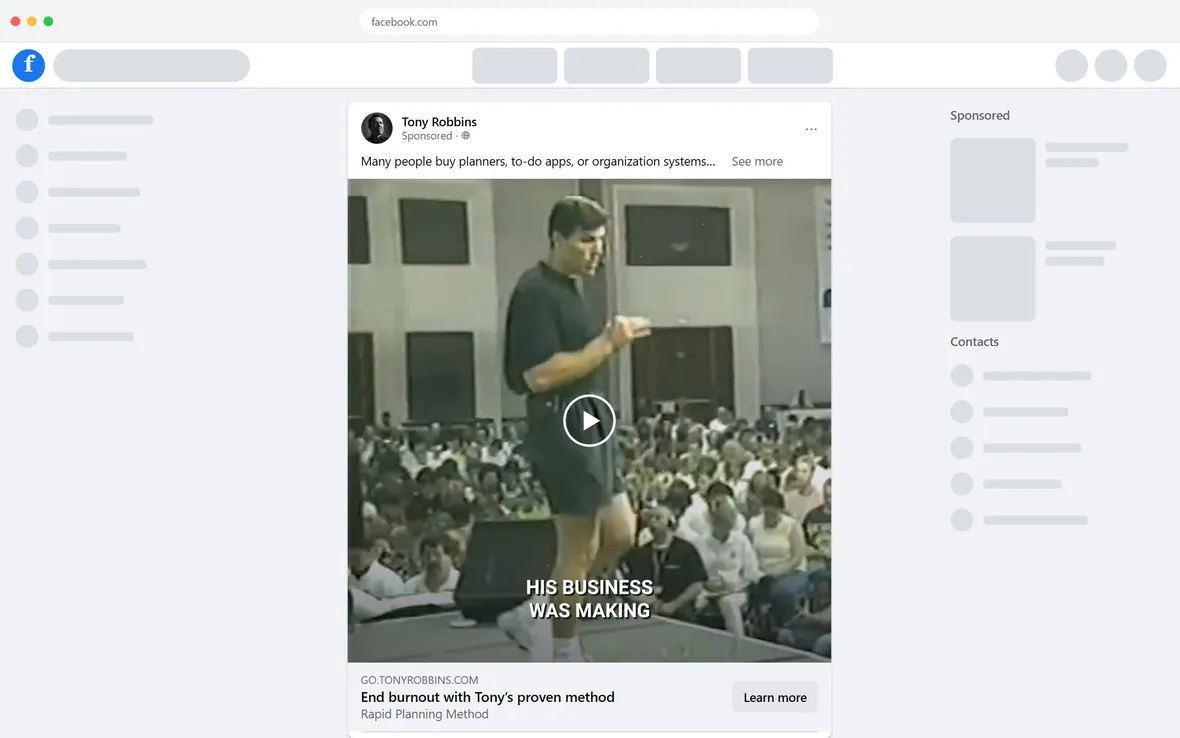Click the public globe audience icon

[466, 136]
